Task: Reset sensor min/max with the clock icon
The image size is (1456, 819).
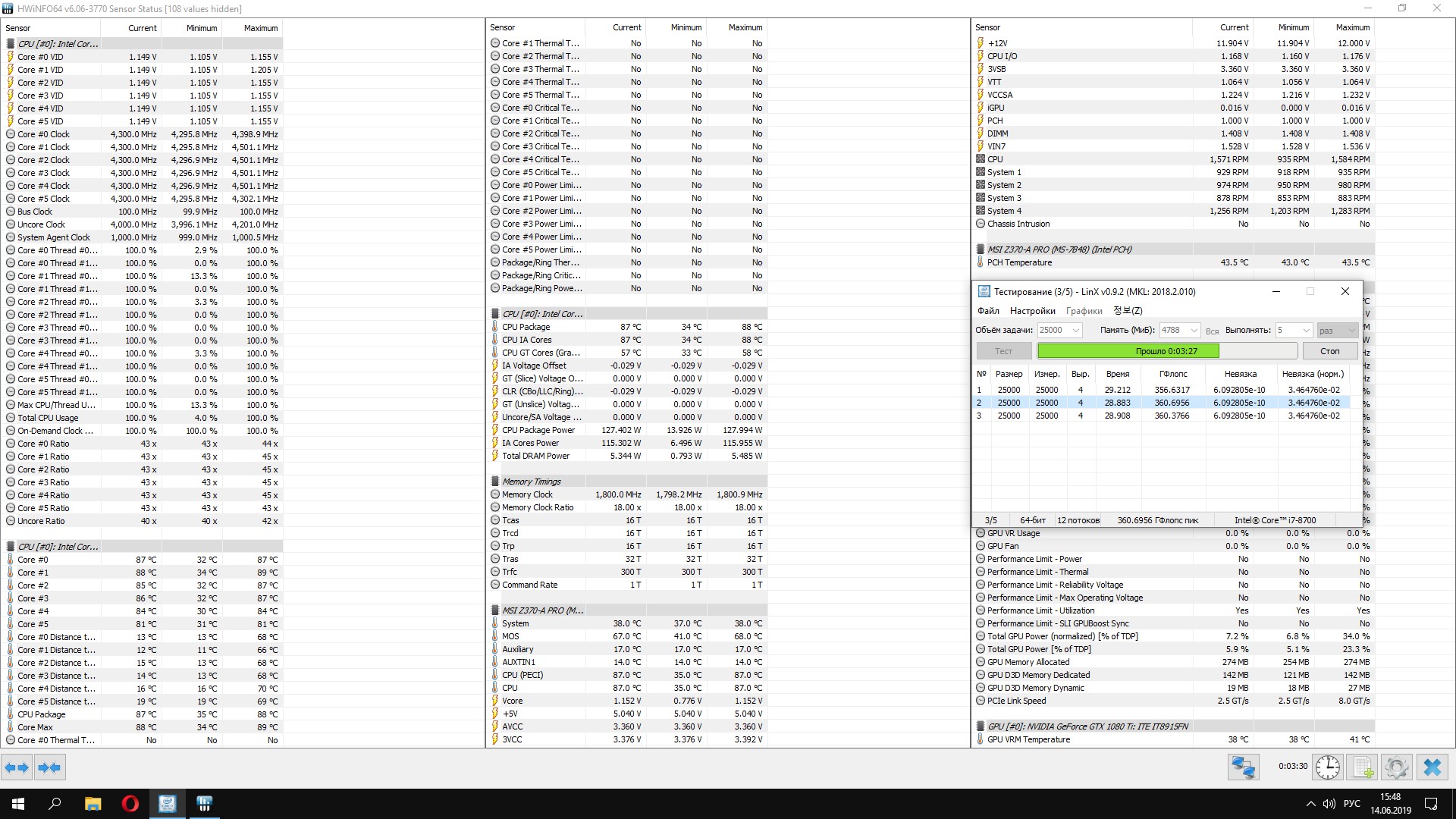Action: pyautogui.click(x=1328, y=767)
